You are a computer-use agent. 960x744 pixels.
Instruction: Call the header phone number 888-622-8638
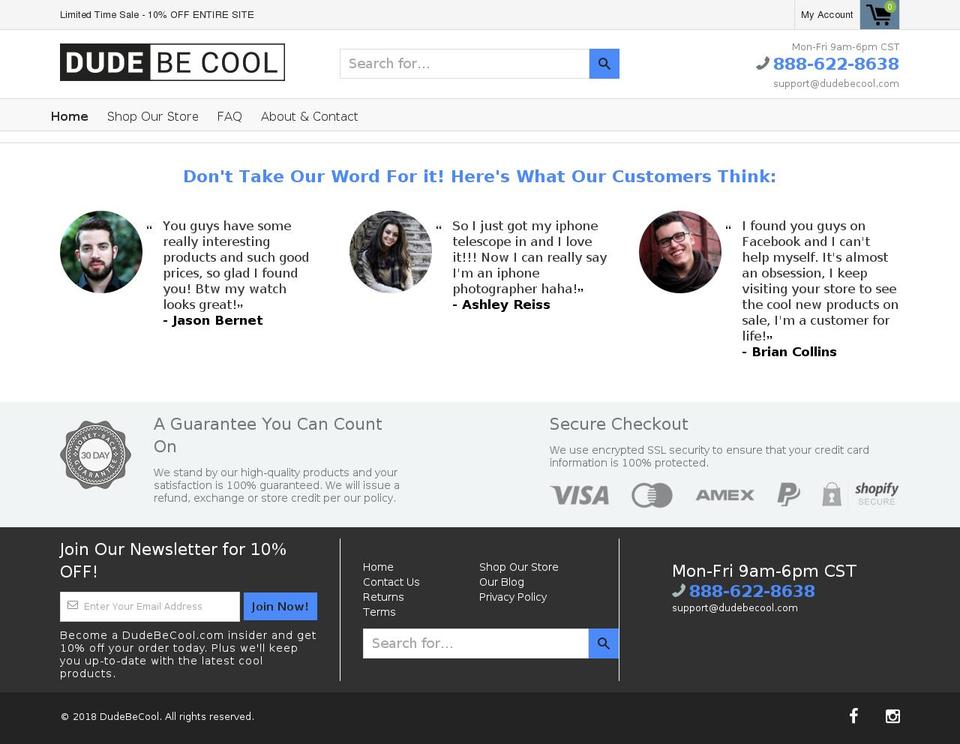pyautogui.click(x=836, y=64)
